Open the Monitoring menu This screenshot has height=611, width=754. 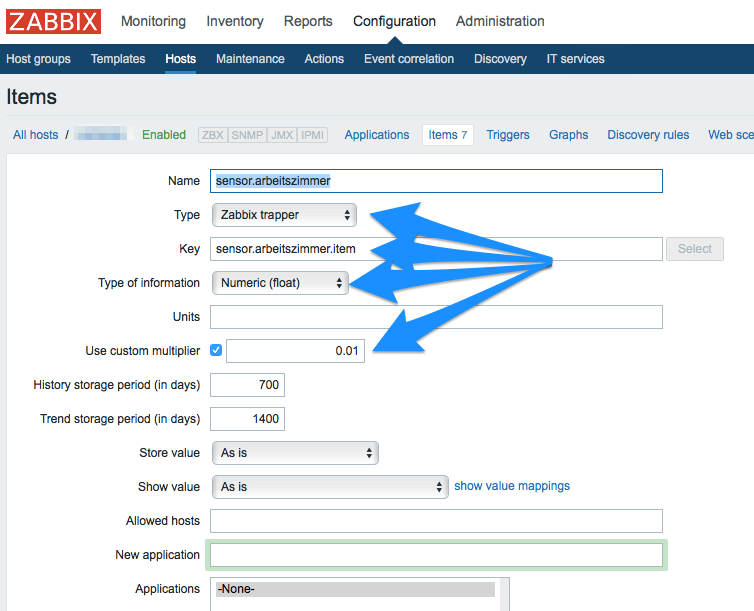pyautogui.click(x=153, y=21)
